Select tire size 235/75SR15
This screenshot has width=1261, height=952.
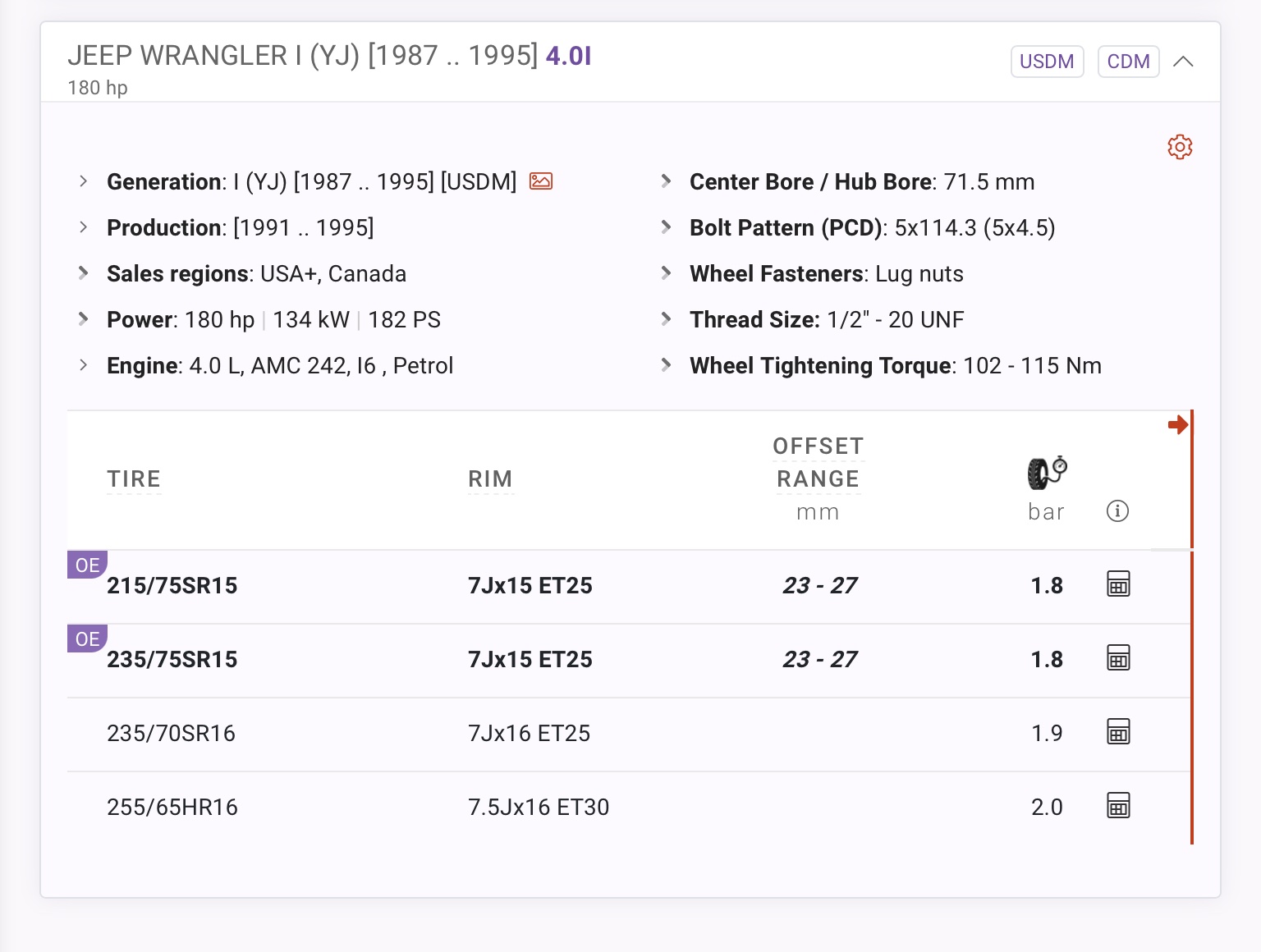172,660
